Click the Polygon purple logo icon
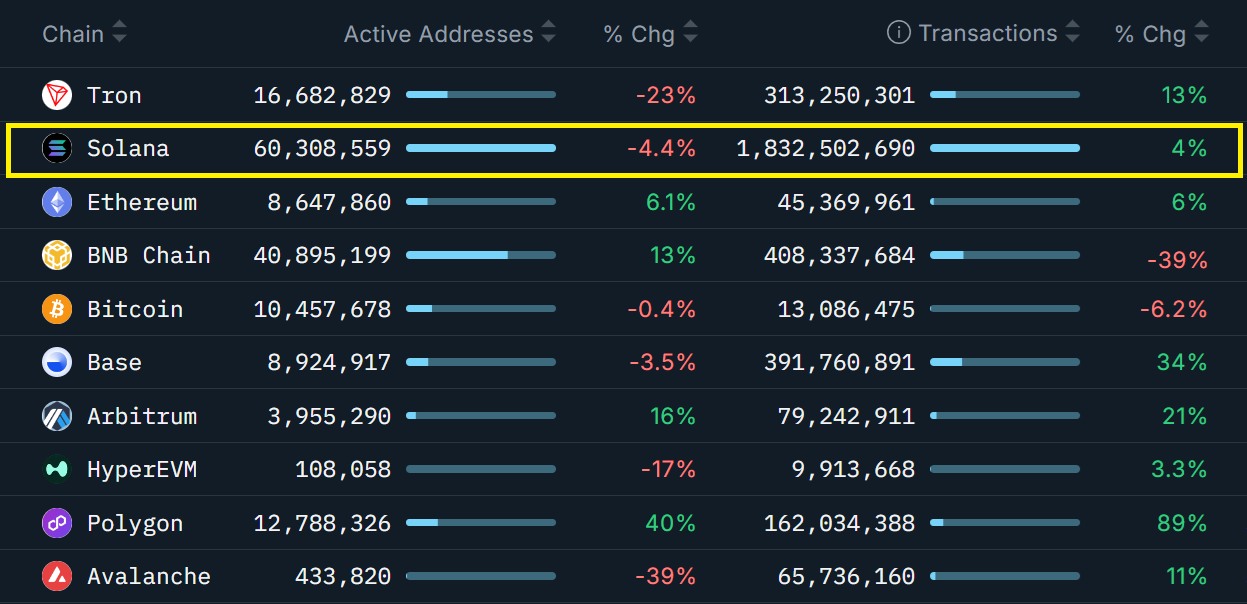Viewport: 1247px width, 604px height. (x=57, y=523)
